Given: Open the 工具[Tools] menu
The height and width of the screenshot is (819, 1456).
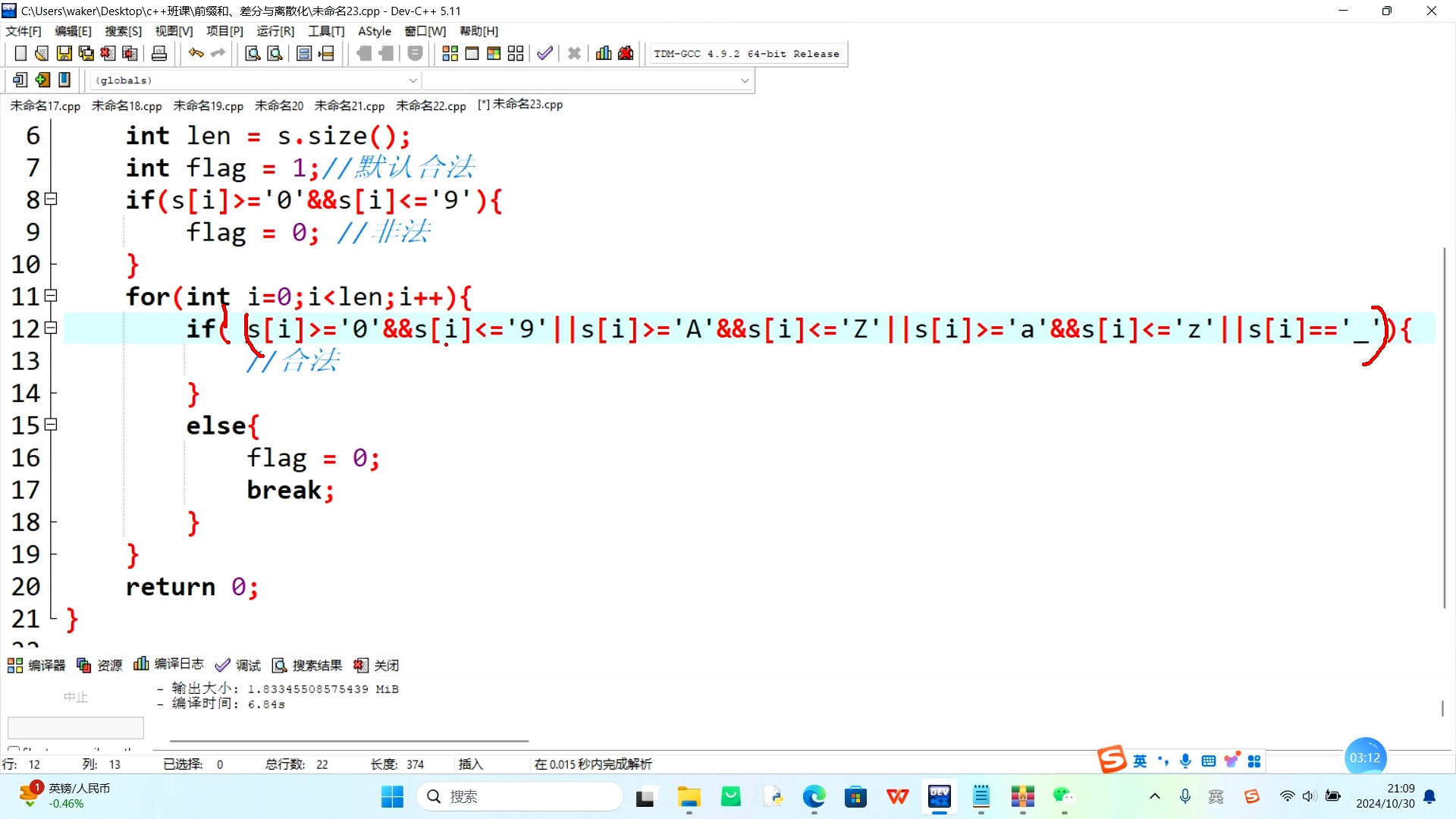Looking at the screenshot, I should click(x=326, y=31).
